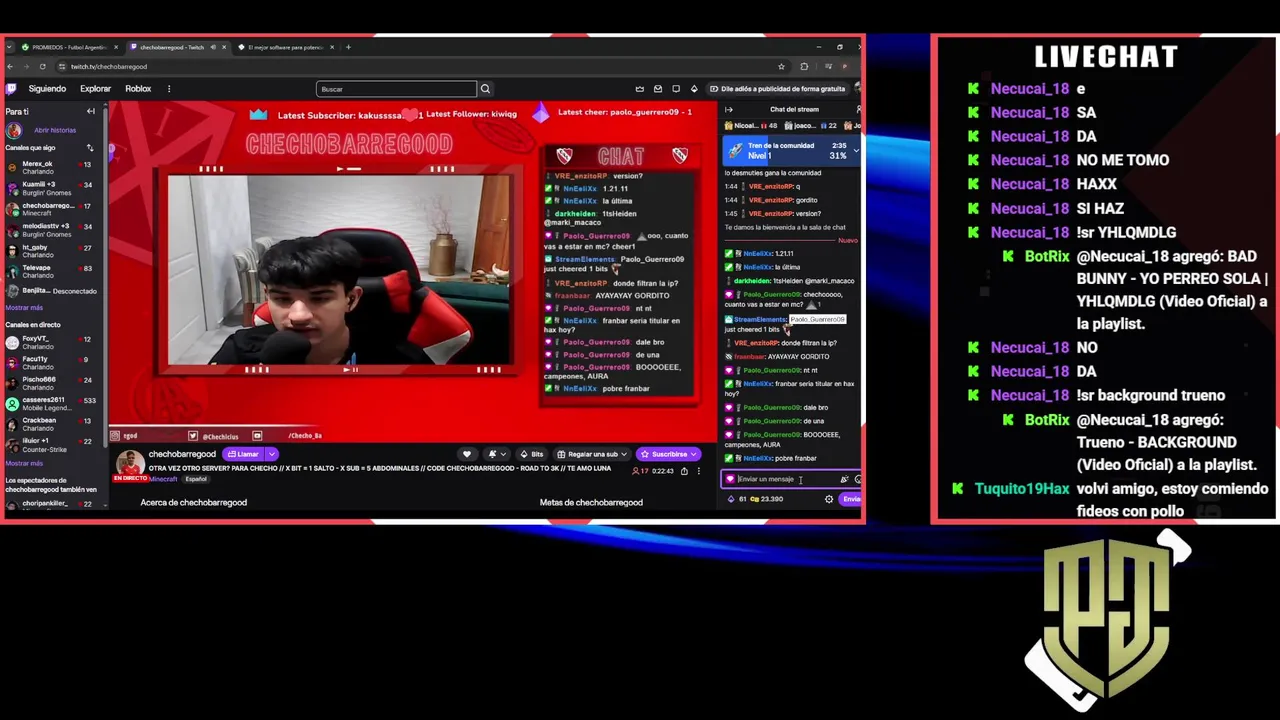1280x720 pixels.
Task: Click 'Acerca de chechobarregood' heading
Action: click(x=194, y=502)
